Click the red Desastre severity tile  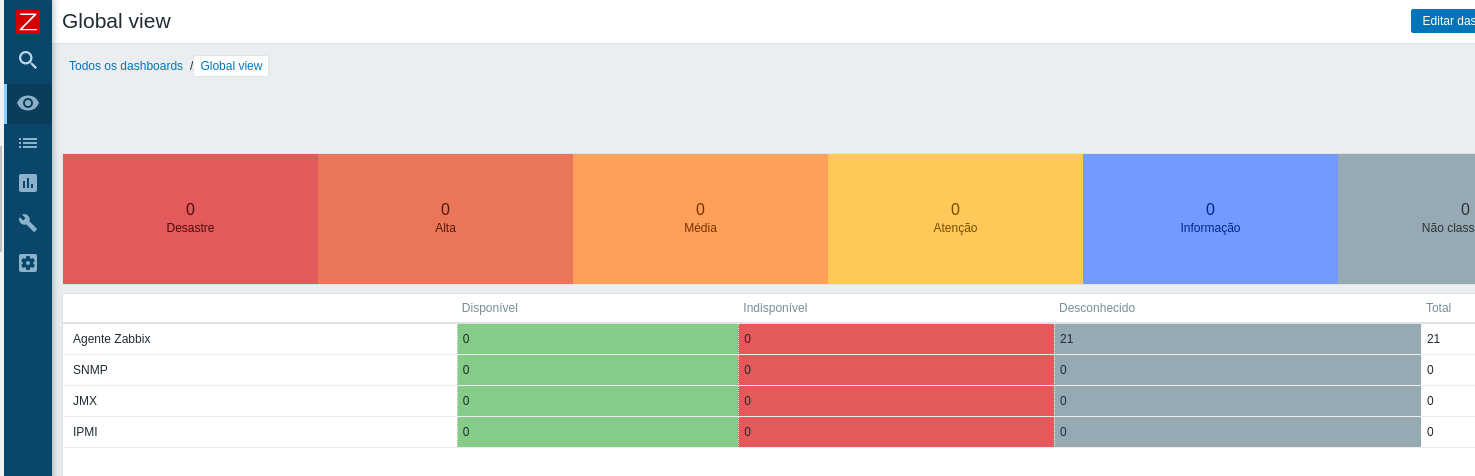(190, 218)
